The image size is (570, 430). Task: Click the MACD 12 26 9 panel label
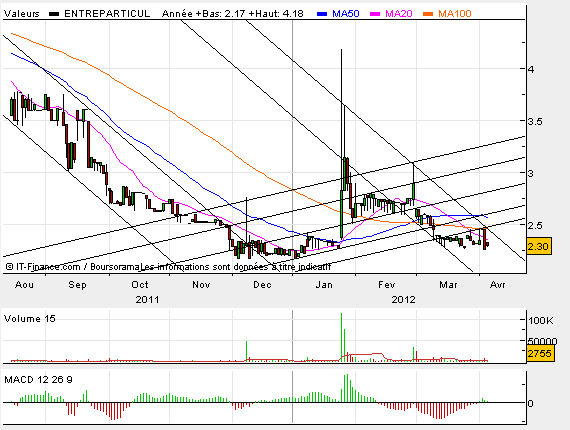click(38, 380)
